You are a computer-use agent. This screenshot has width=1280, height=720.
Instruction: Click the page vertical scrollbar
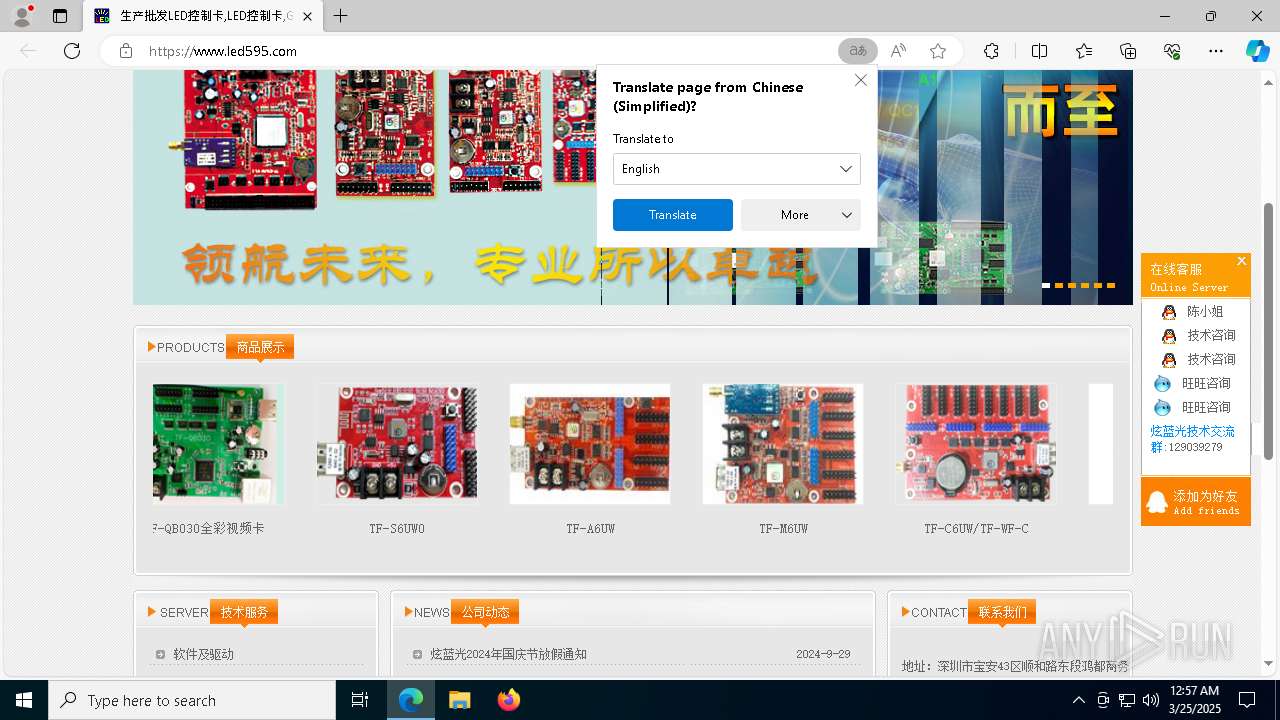1269,330
